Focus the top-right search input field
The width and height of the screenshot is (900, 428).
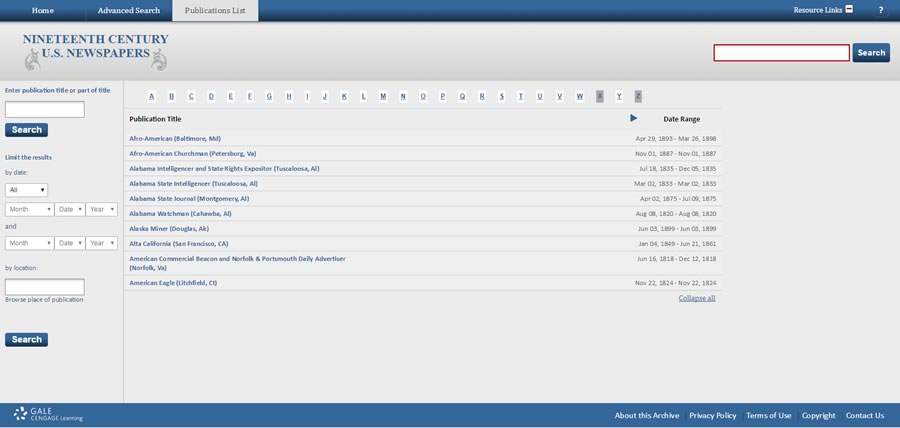[x=781, y=53]
